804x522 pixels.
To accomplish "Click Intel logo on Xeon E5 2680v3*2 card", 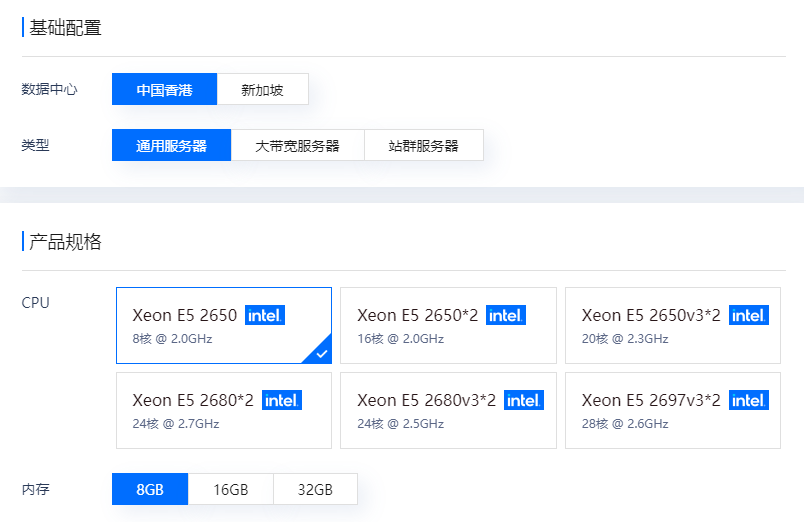I will pos(524,400).
